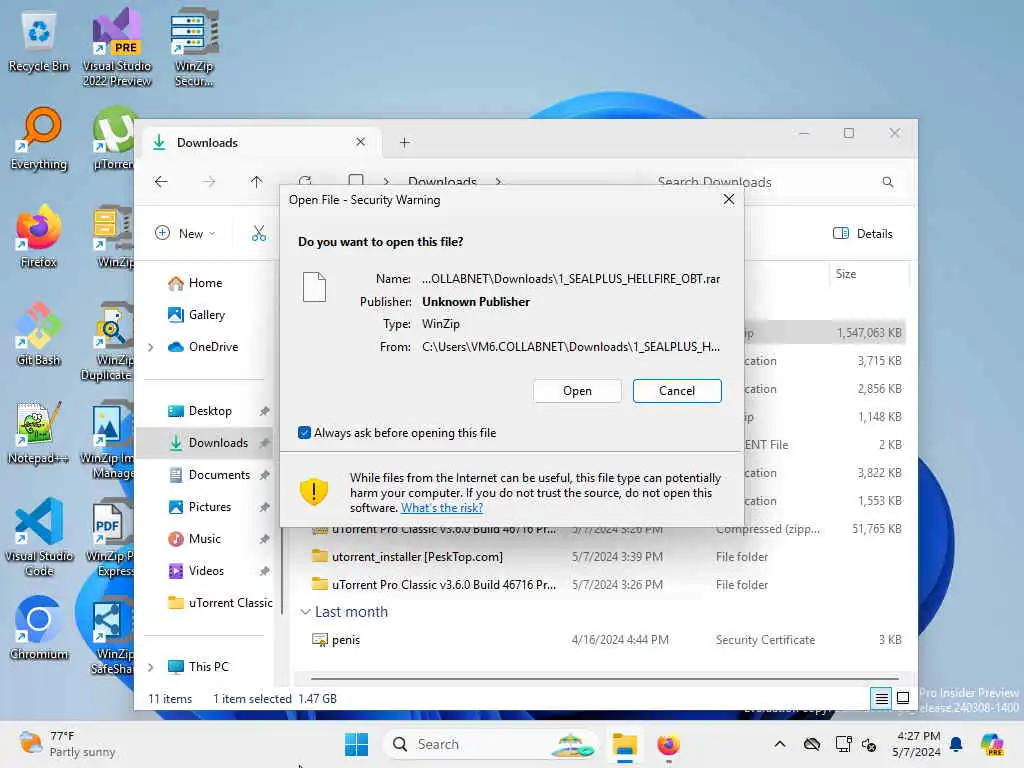Open Notepad++ desktop shortcut
Screen dimensions: 1024x768
39,432
